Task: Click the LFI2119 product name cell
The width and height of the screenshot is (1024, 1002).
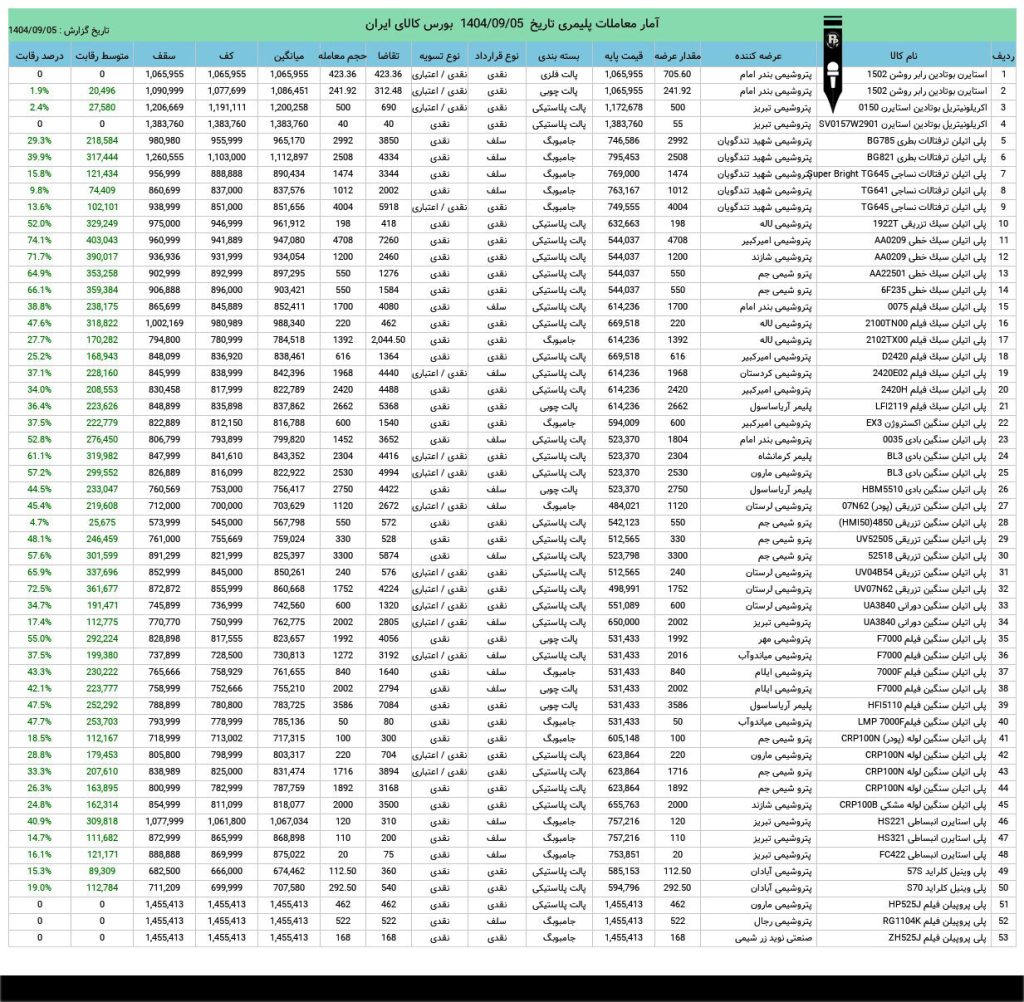Action: click(x=904, y=406)
